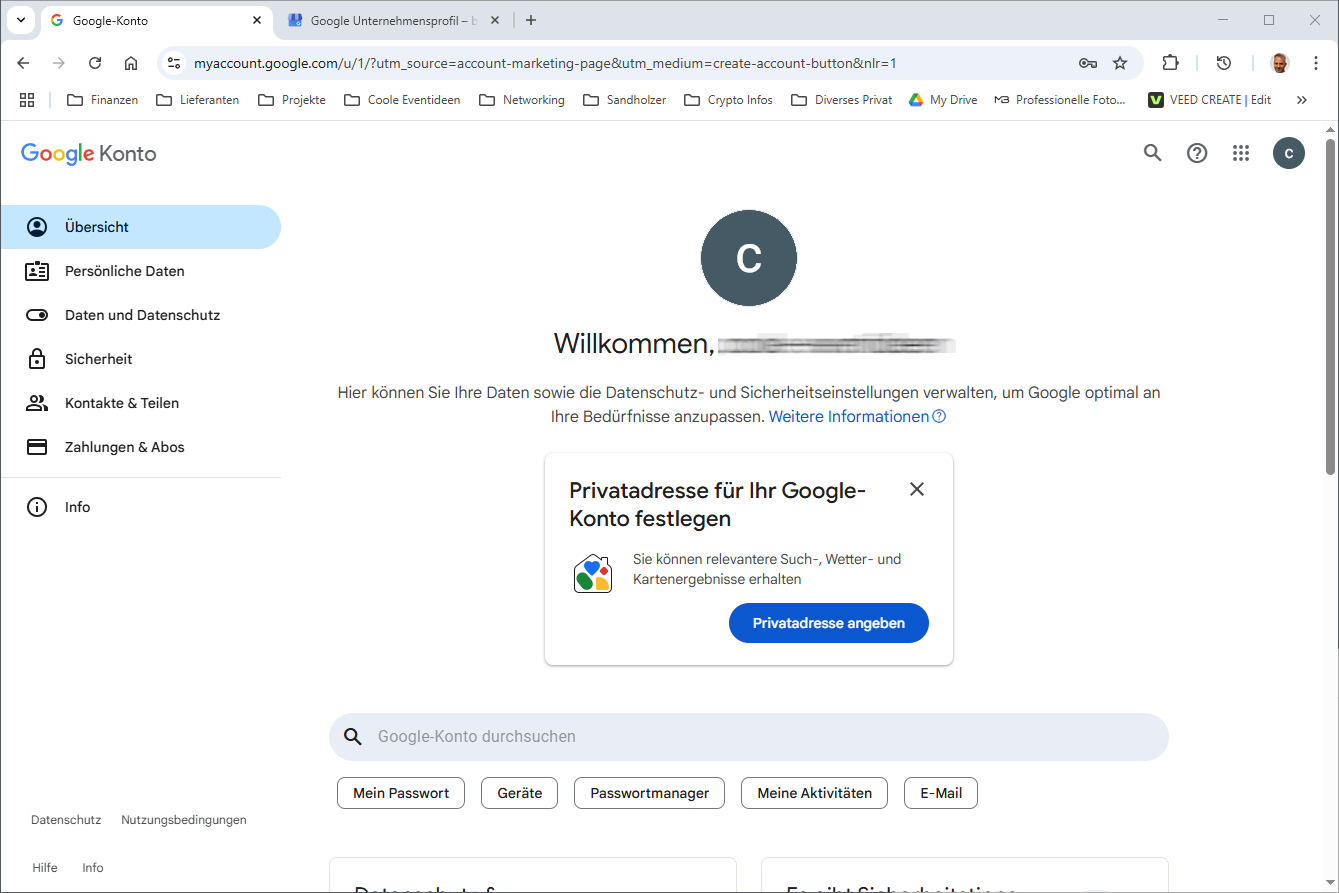This screenshot has width=1339, height=893.
Task: Go to the browser home page
Action: [131, 63]
